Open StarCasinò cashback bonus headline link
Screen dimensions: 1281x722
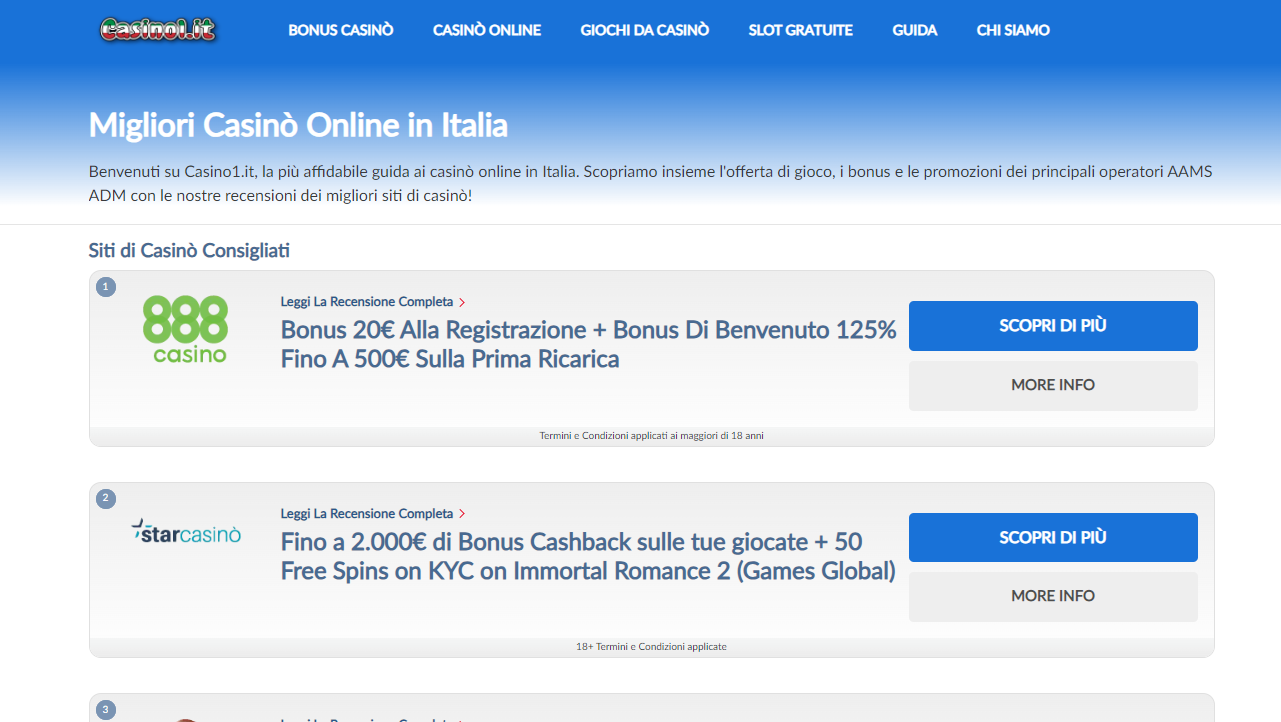(x=588, y=556)
